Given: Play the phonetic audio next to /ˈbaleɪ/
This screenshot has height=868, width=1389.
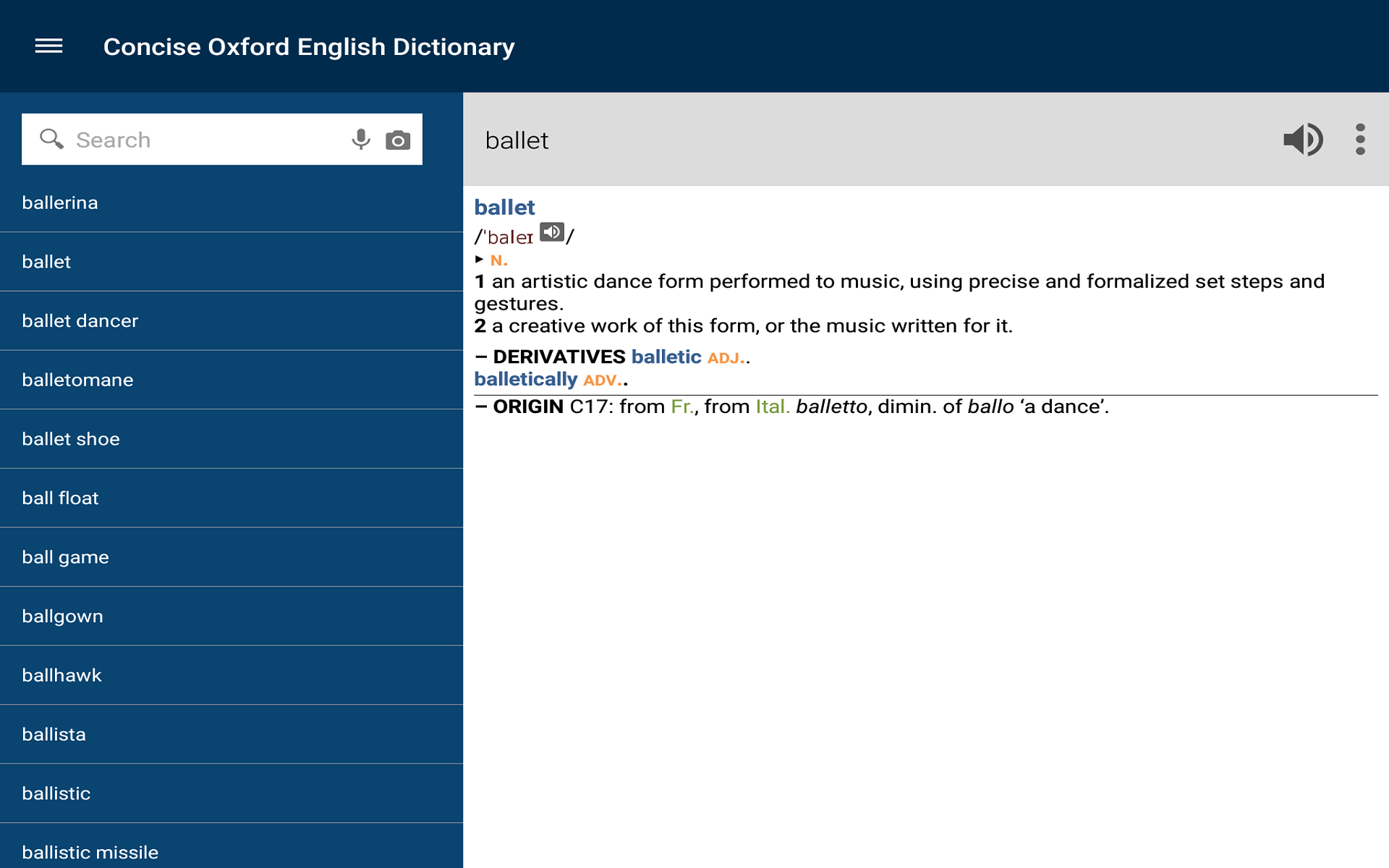Looking at the screenshot, I should tap(552, 231).
